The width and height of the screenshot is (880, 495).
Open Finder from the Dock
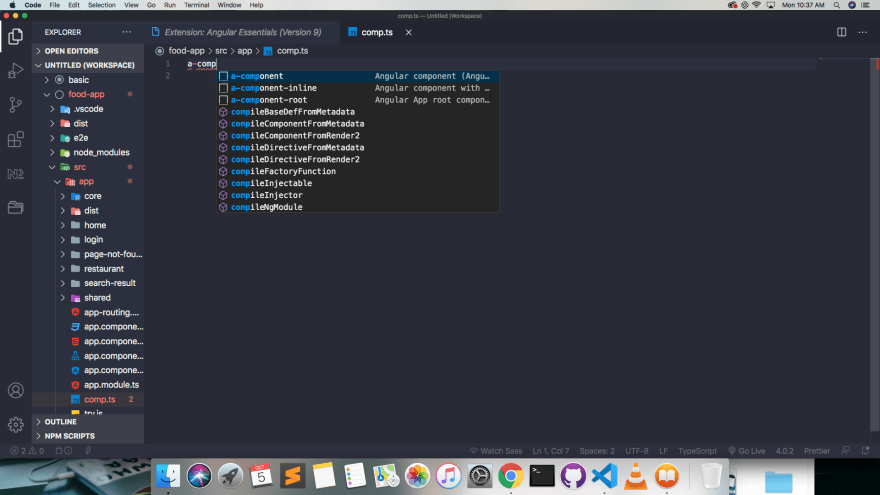pos(168,476)
